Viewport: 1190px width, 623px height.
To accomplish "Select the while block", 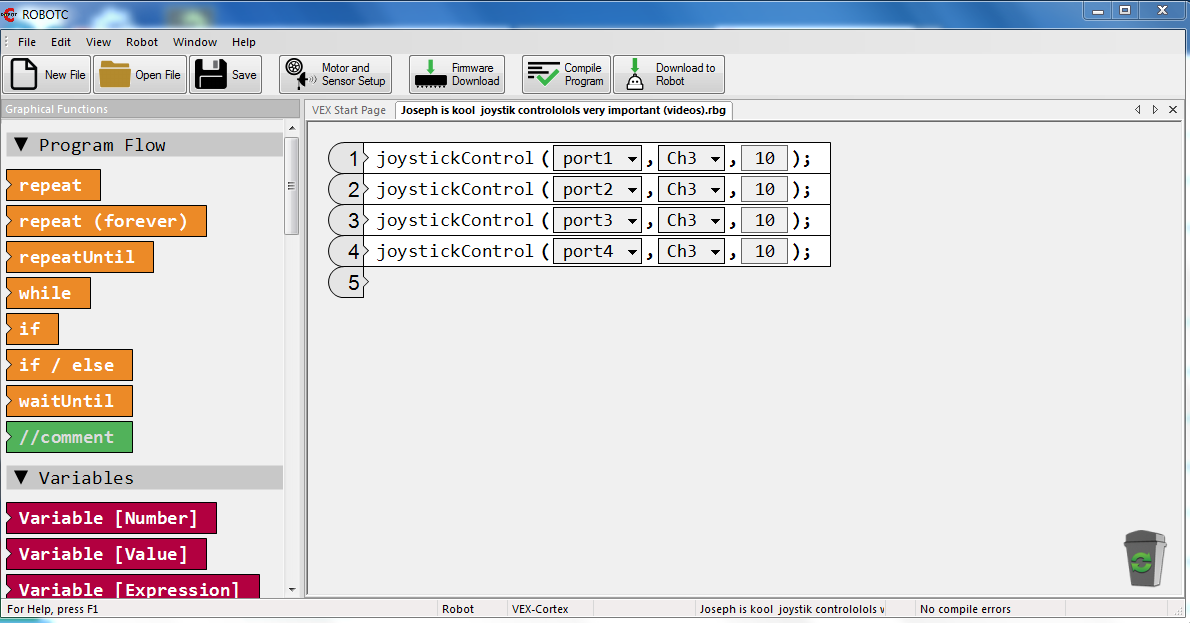I will 48,293.
